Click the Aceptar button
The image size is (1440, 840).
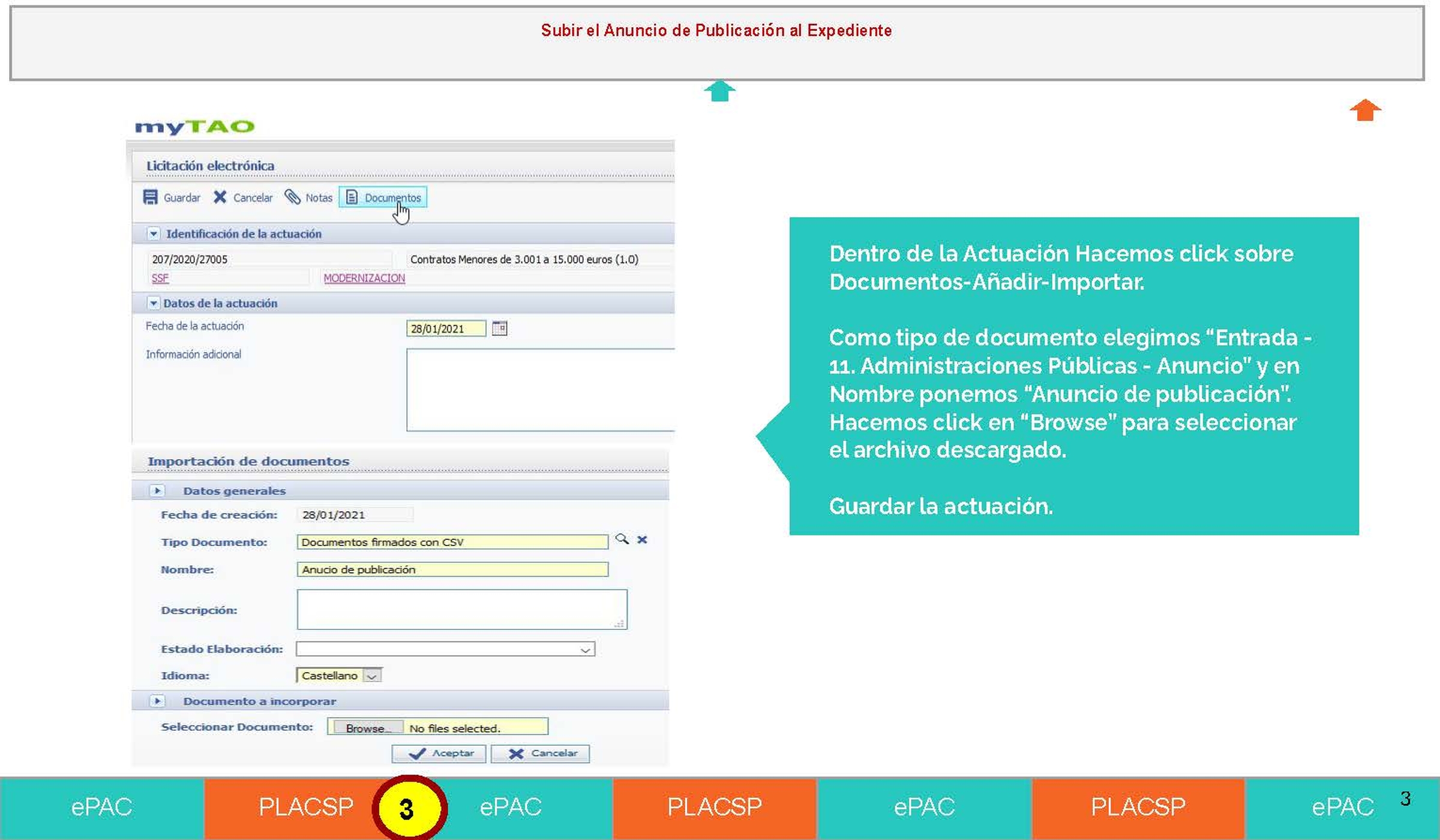(x=439, y=754)
